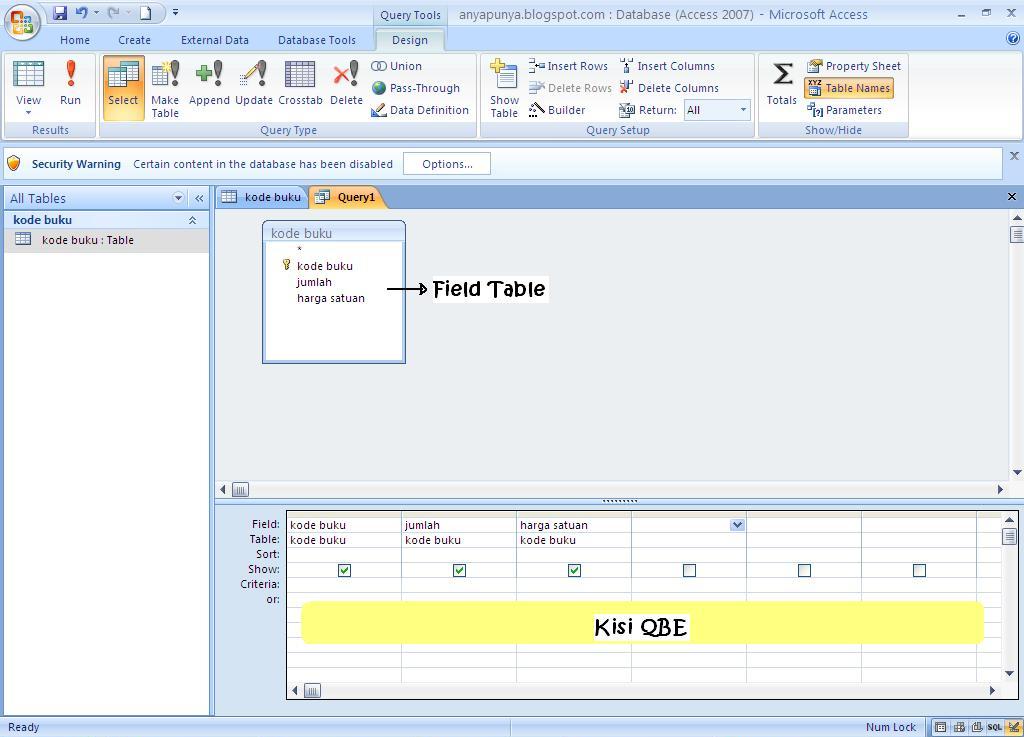Choose the Make Table query icon

165,88
